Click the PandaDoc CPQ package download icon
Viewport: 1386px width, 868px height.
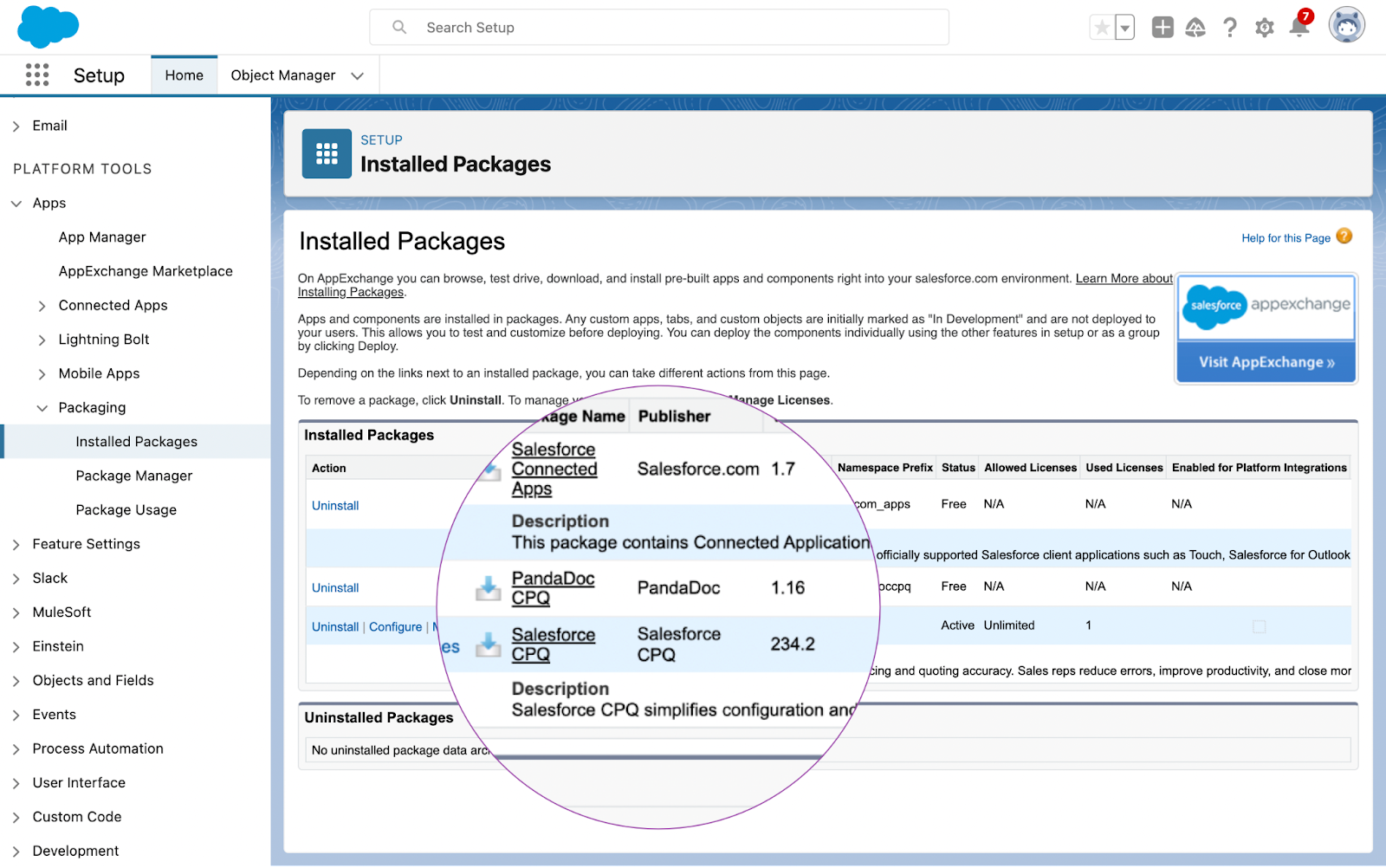489,588
